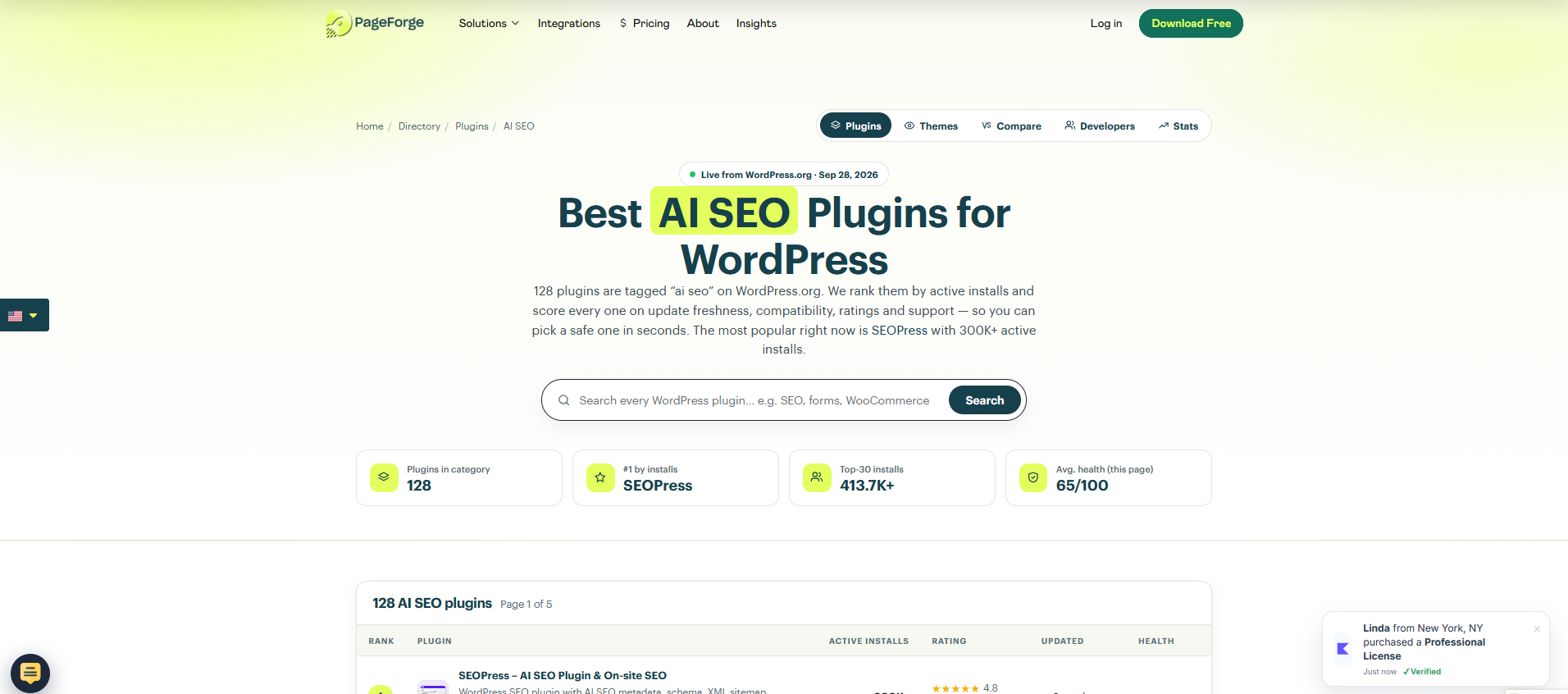This screenshot has height=694, width=1568.
Task: Open the Plugins breadcrumb link
Action: tap(472, 126)
